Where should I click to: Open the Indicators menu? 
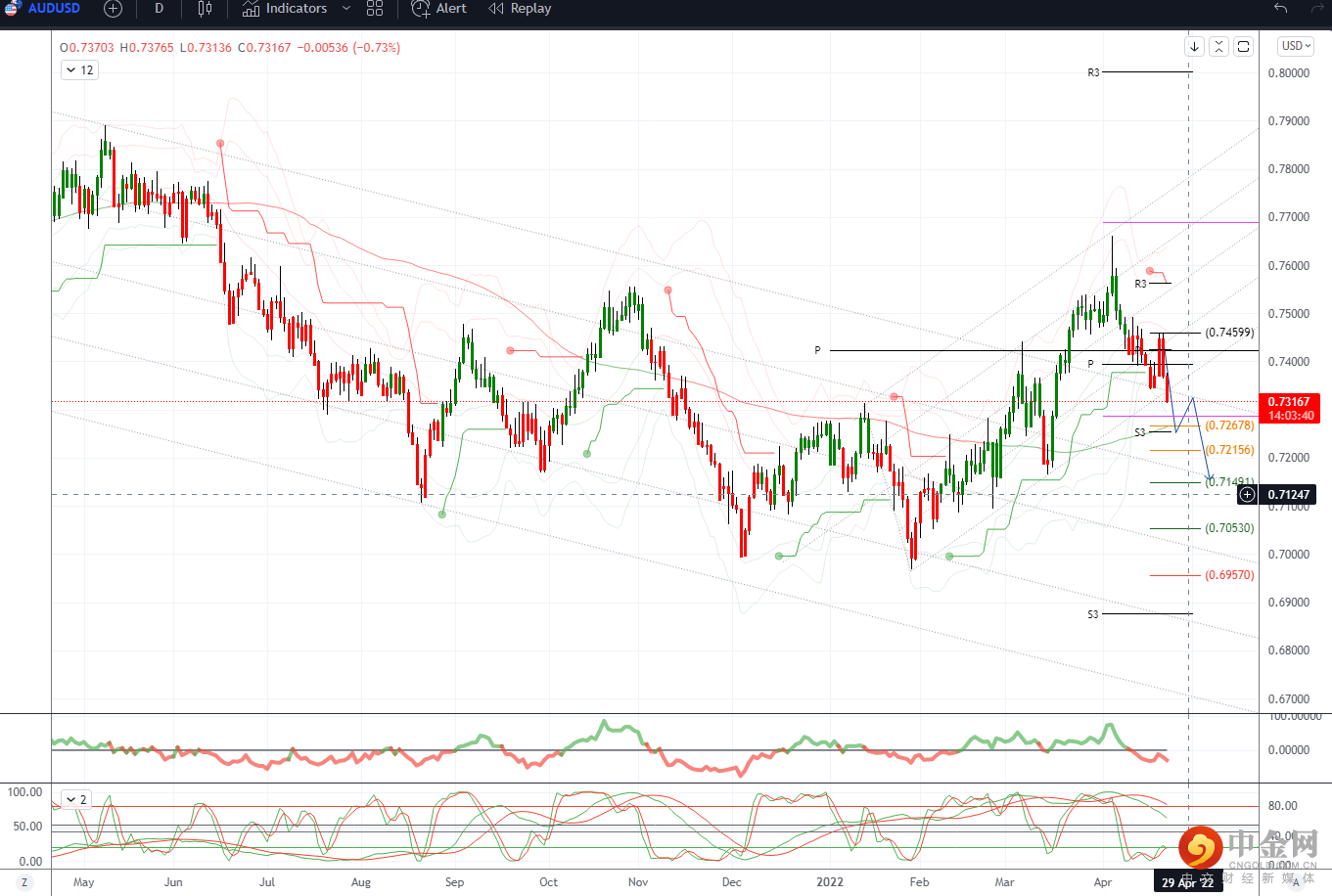pyautogui.click(x=285, y=9)
